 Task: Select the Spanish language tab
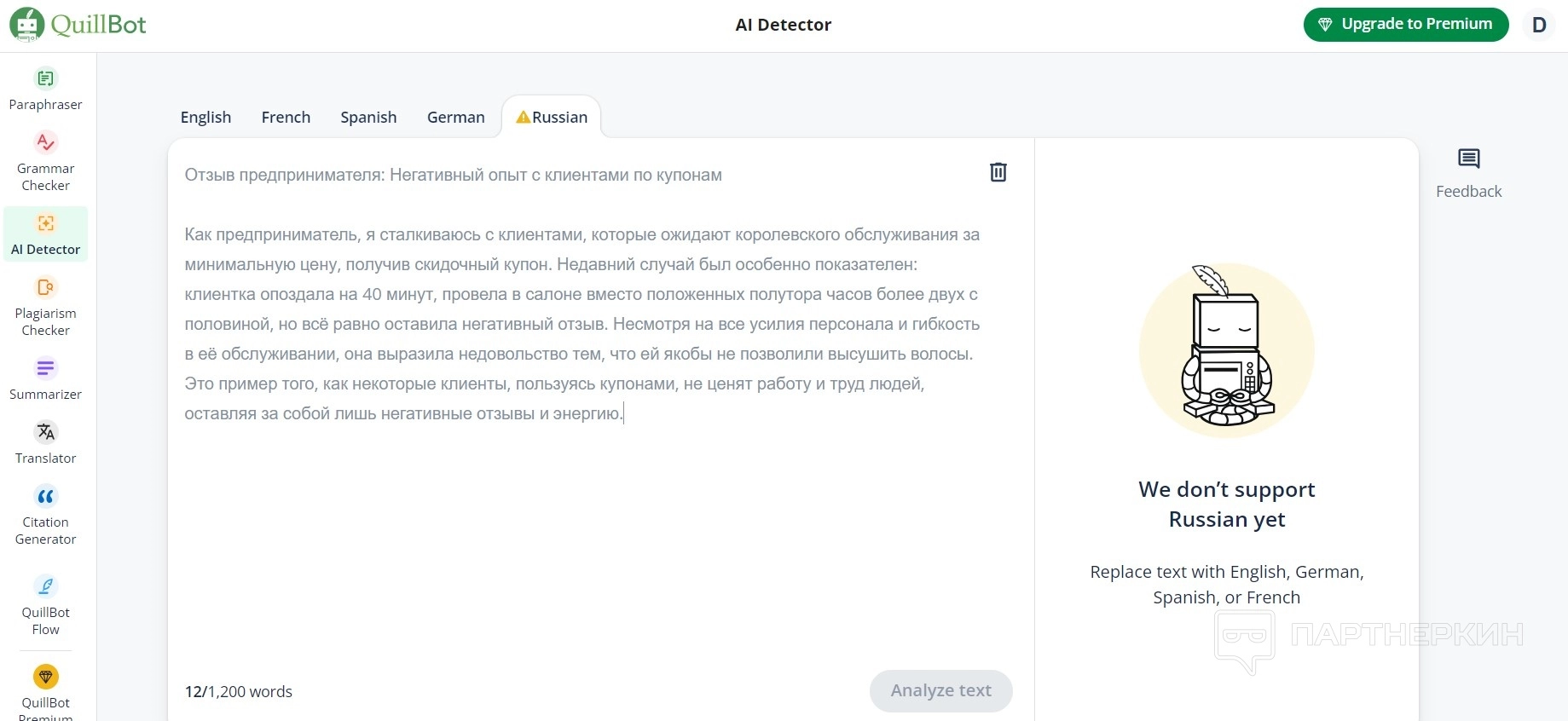[368, 118]
